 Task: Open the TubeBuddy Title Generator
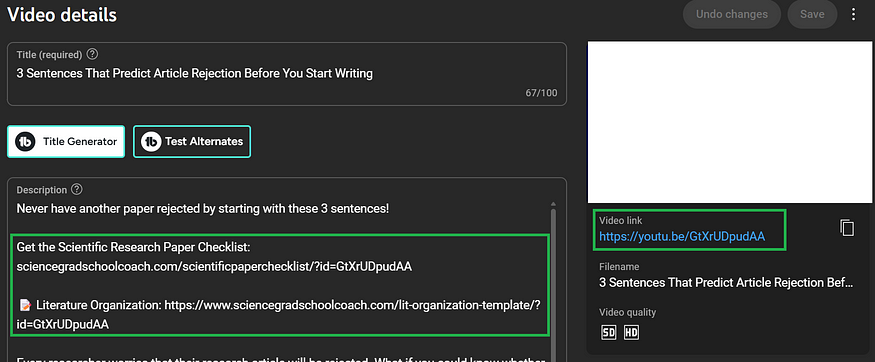[x=66, y=142]
